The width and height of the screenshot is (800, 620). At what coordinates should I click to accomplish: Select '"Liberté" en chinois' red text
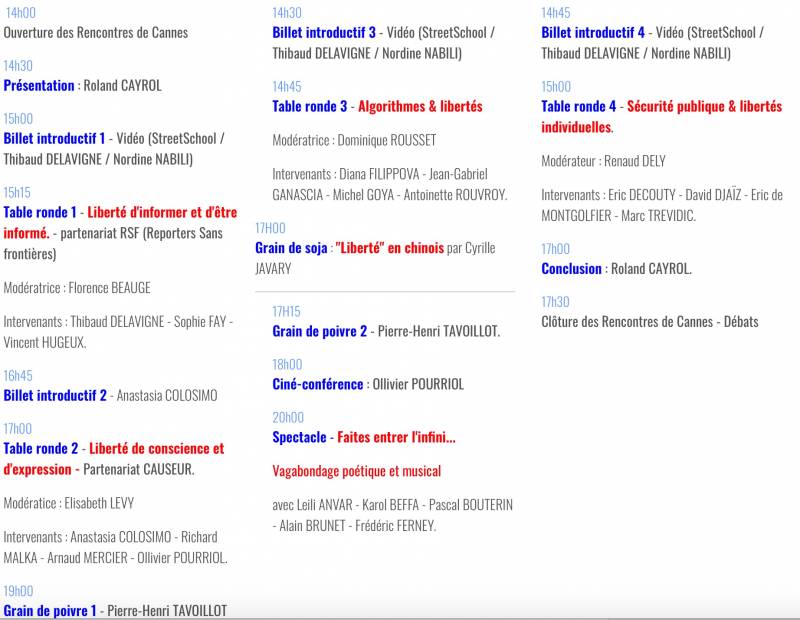click(389, 247)
